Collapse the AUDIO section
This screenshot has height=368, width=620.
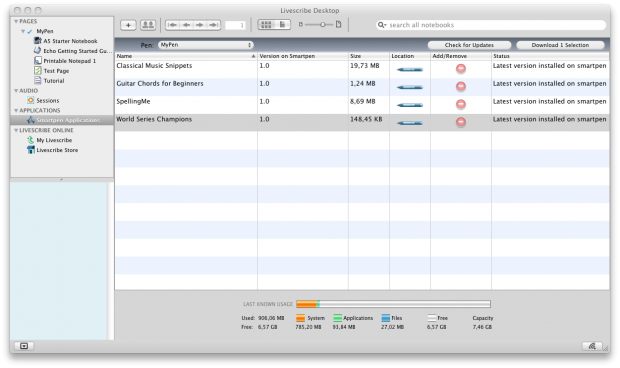pyautogui.click(x=16, y=91)
